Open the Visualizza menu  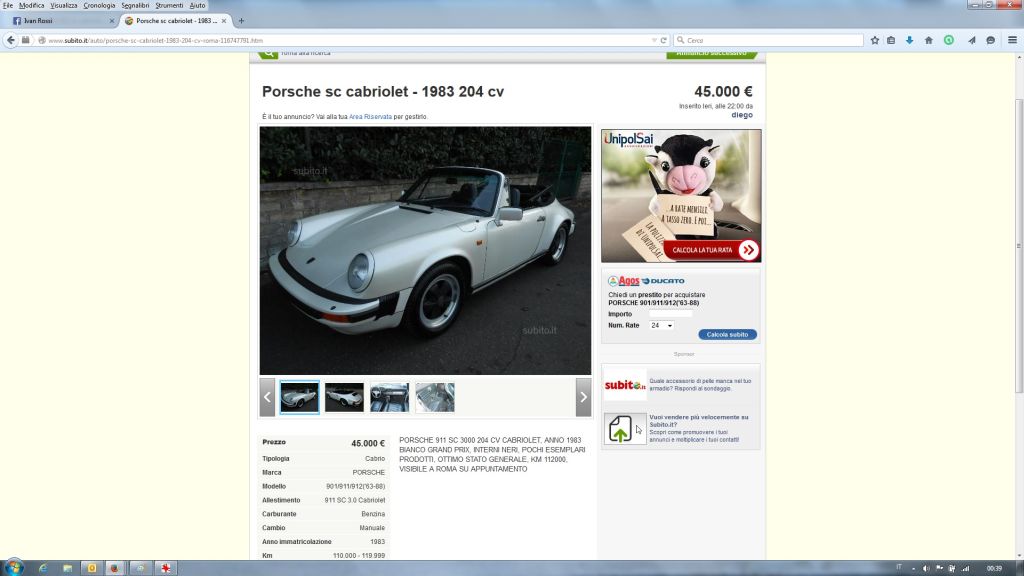click(x=63, y=5)
